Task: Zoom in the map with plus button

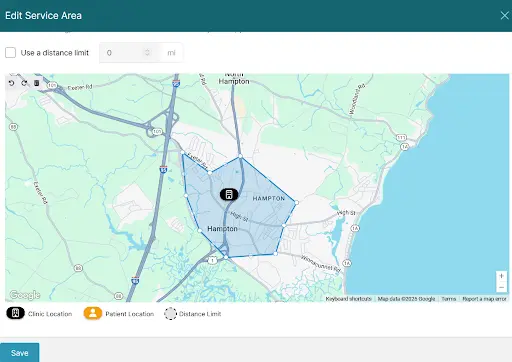Action: 501,276
